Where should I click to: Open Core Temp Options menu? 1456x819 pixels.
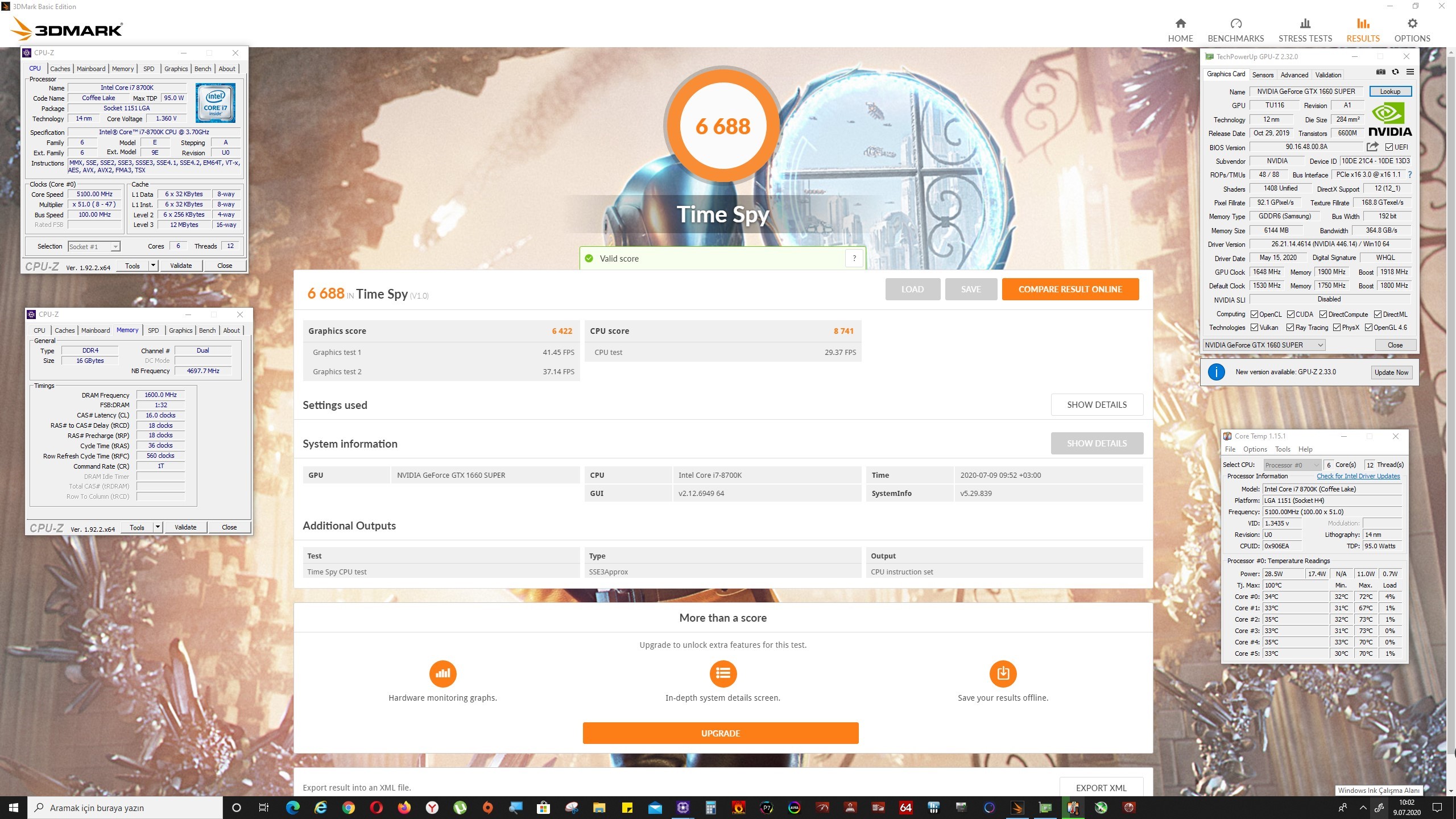1255,449
